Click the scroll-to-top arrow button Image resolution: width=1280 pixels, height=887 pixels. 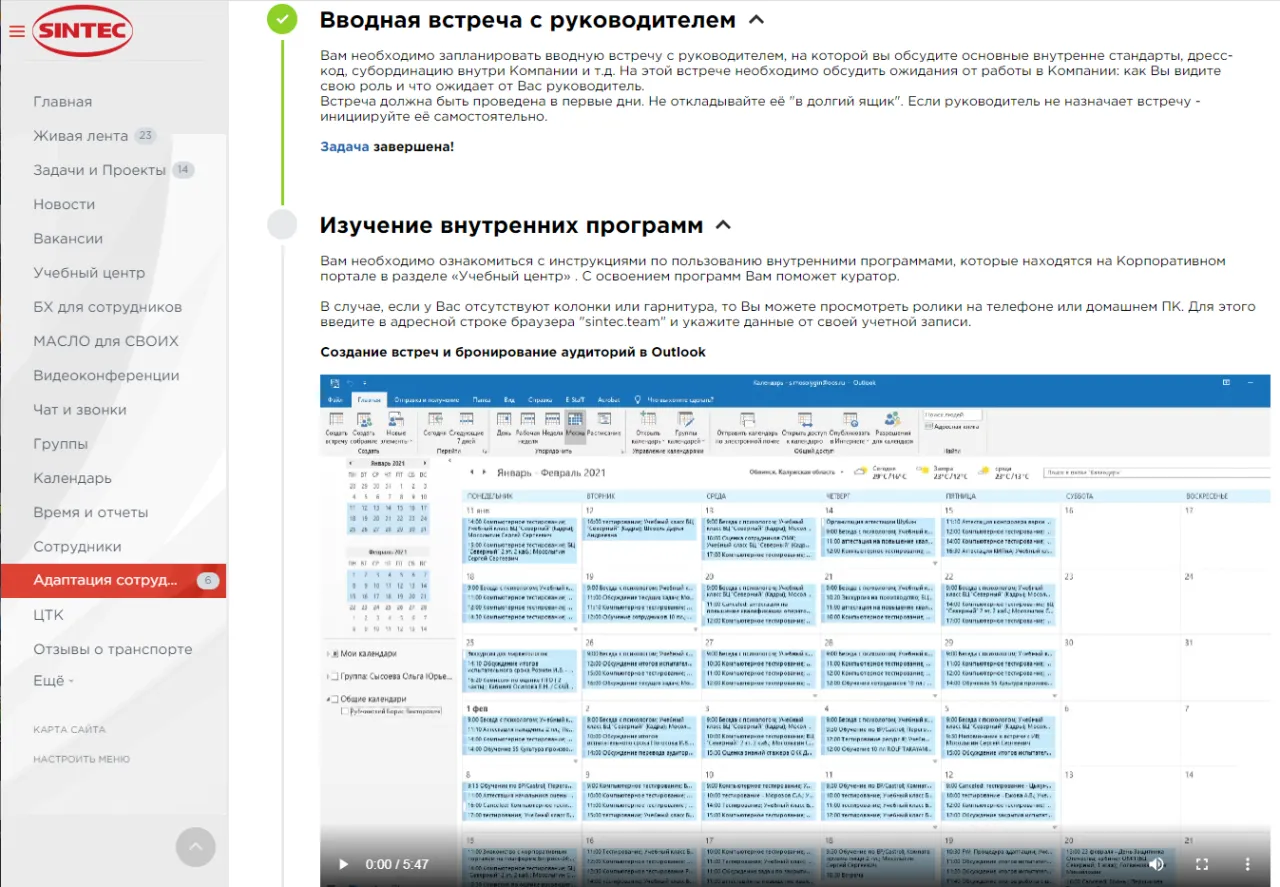(x=196, y=846)
